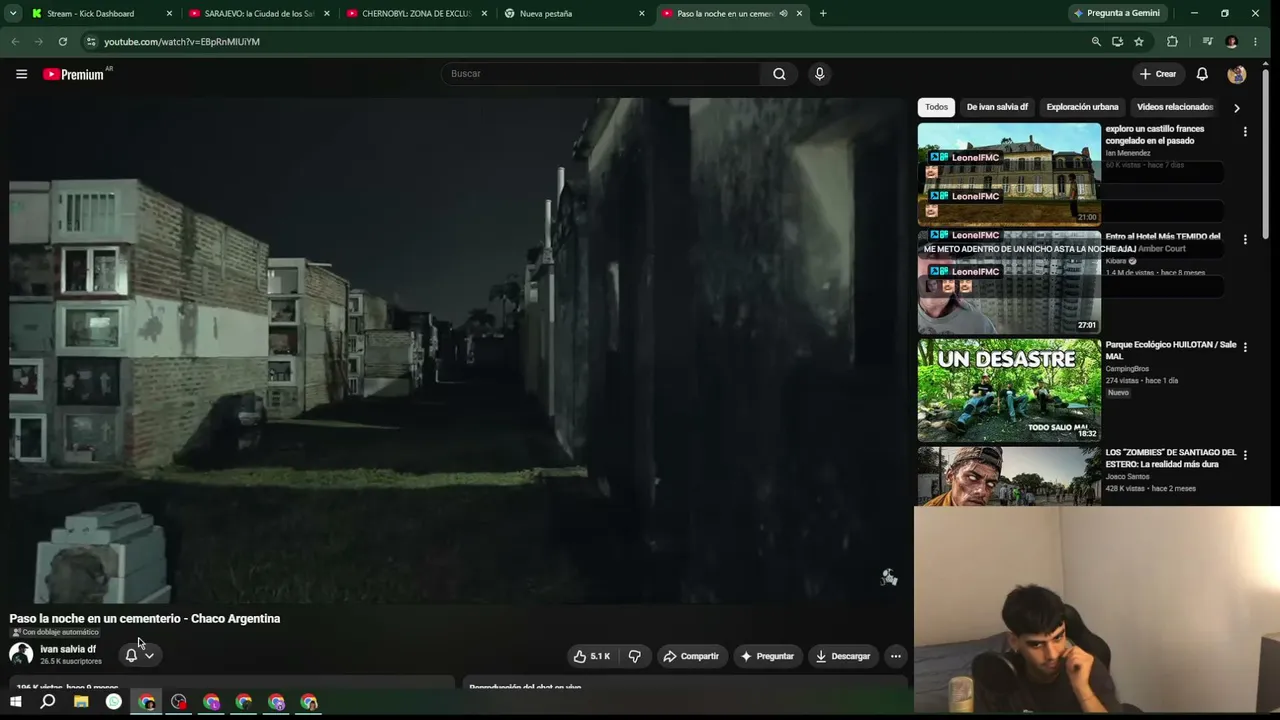Click the Compartir share button

click(x=691, y=656)
